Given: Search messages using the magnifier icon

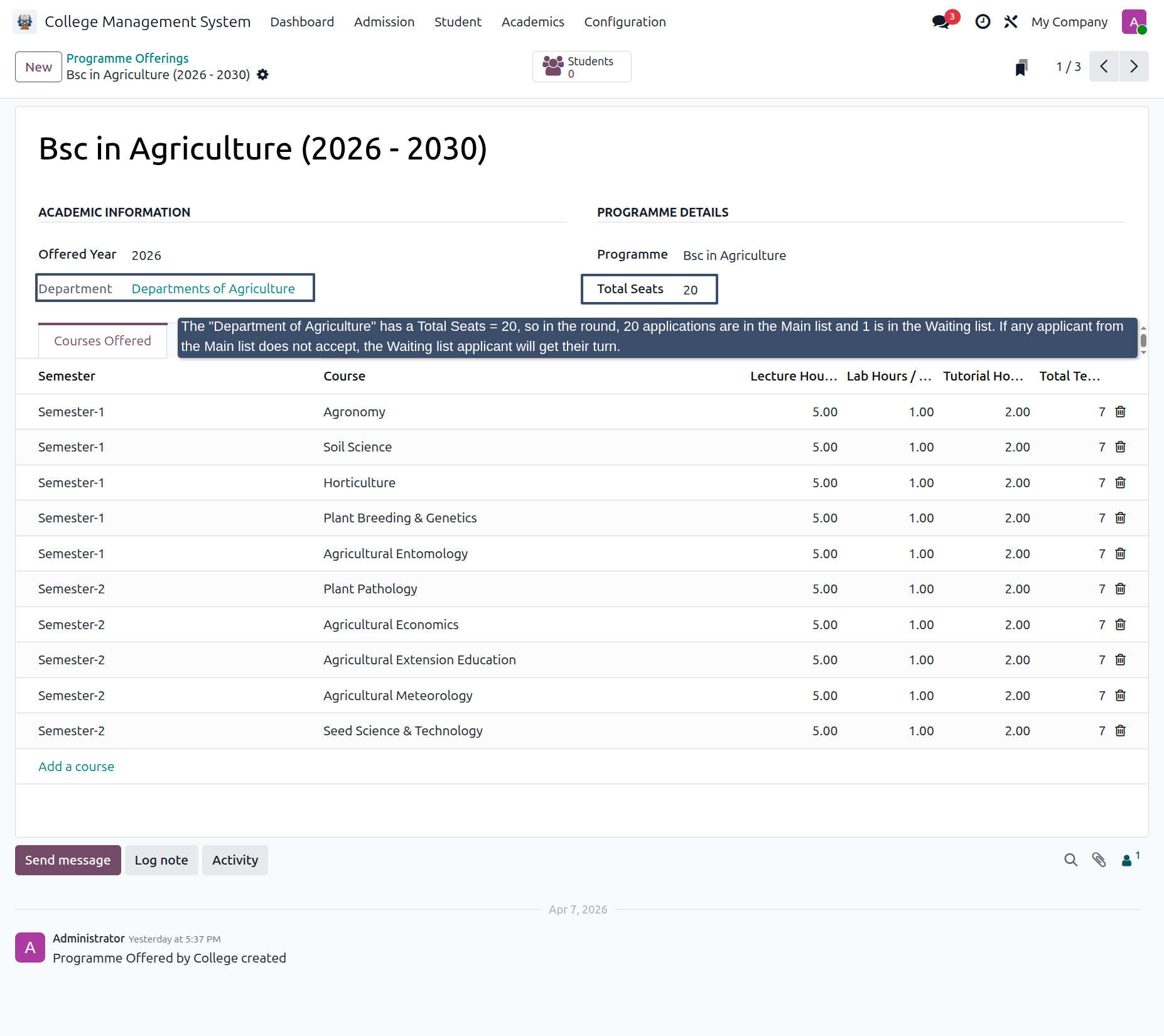Looking at the screenshot, I should tap(1070, 860).
